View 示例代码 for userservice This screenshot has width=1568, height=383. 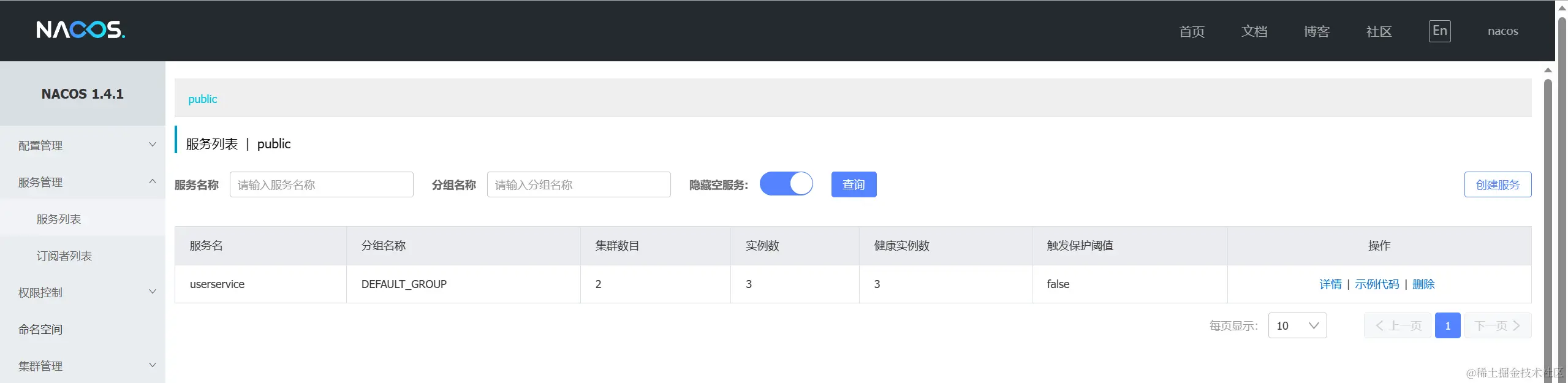pyautogui.click(x=1377, y=284)
